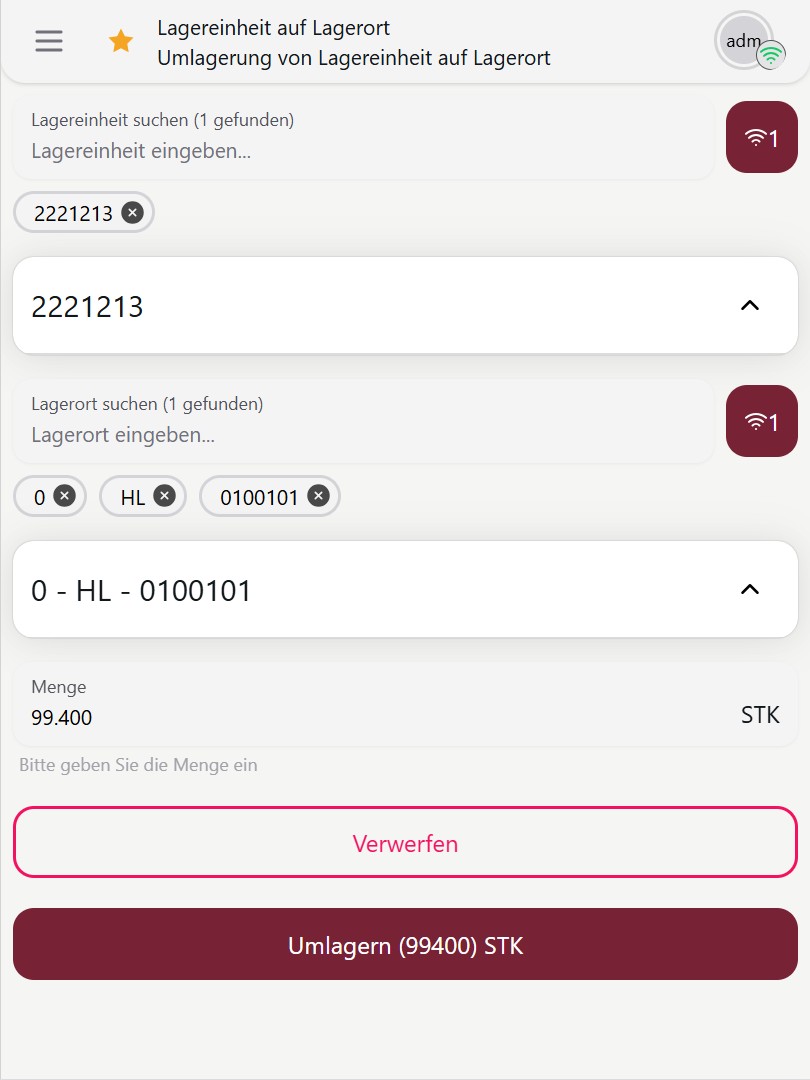Screen dimensions: 810x1080
Task: Click the Menge quantity input field
Action: coord(370,717)
